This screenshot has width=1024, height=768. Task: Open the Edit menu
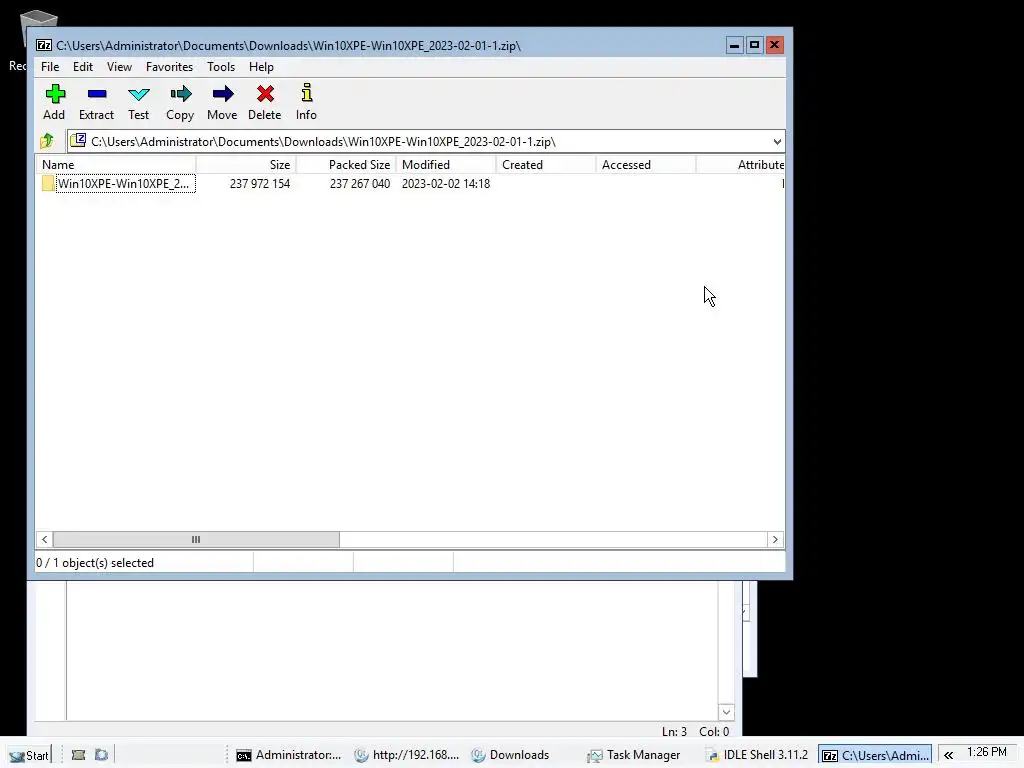click(x=82, y=67)
